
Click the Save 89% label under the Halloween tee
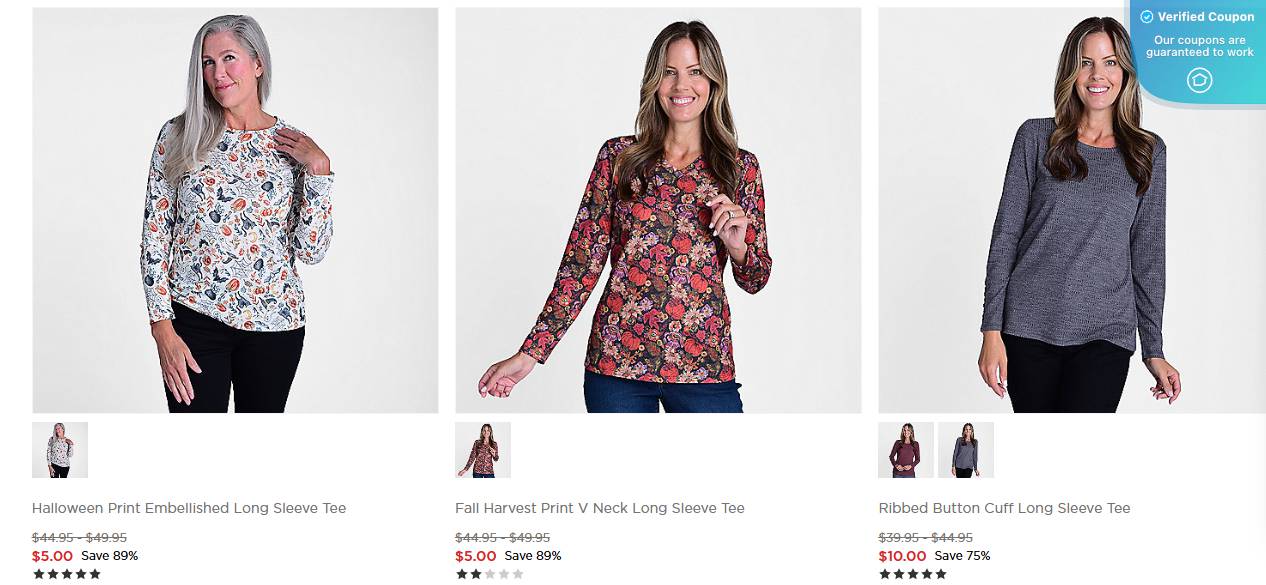coord(110,556)
